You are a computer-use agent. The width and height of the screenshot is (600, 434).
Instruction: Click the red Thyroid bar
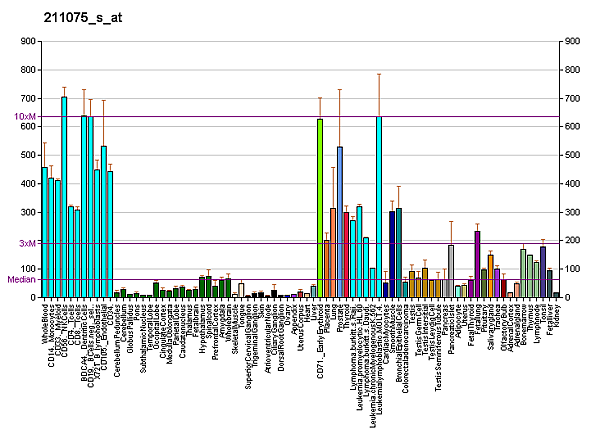[x=346, y=254]
